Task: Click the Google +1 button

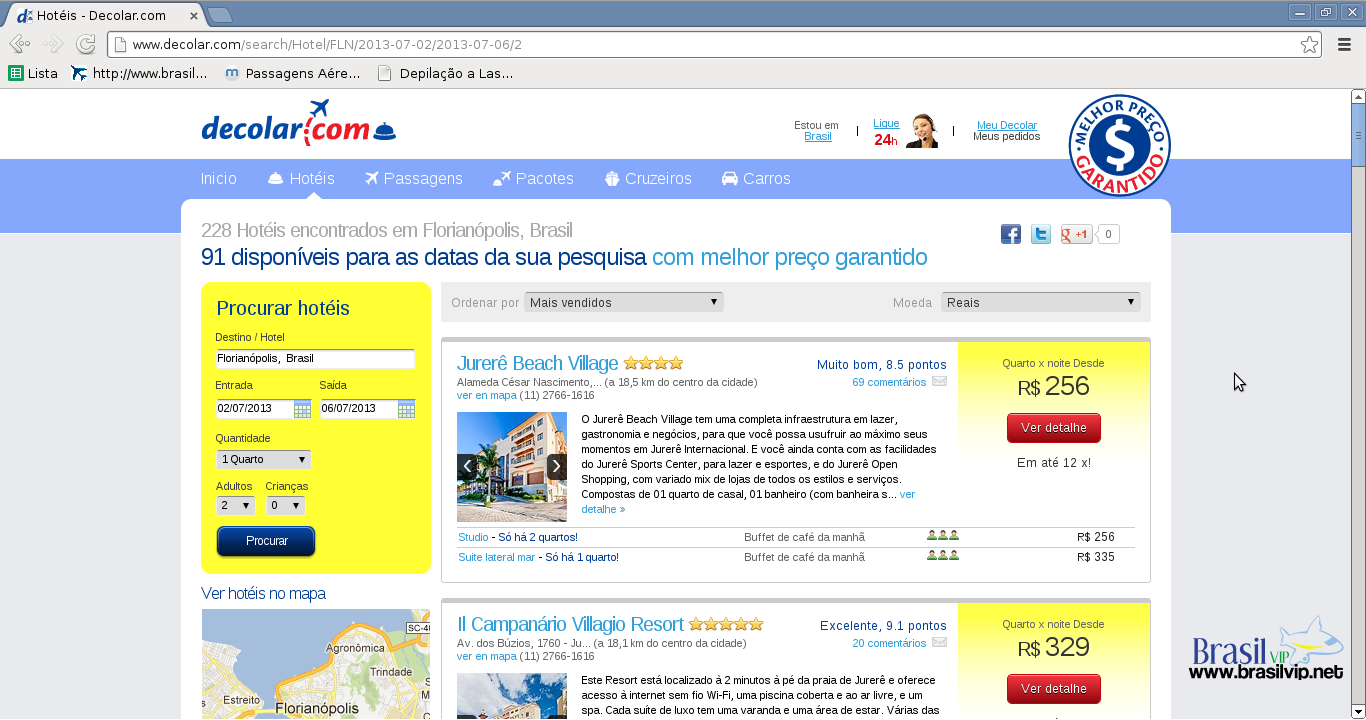Action: point(1077,234)
